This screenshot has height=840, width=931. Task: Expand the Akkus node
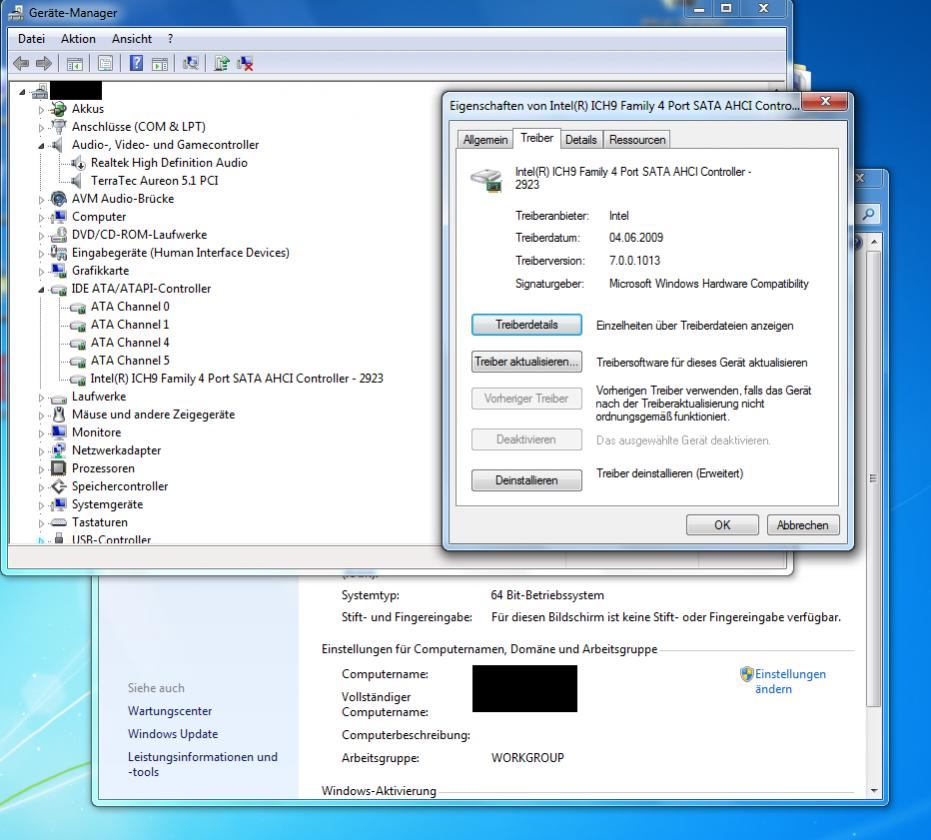click(x=41, y=110)
